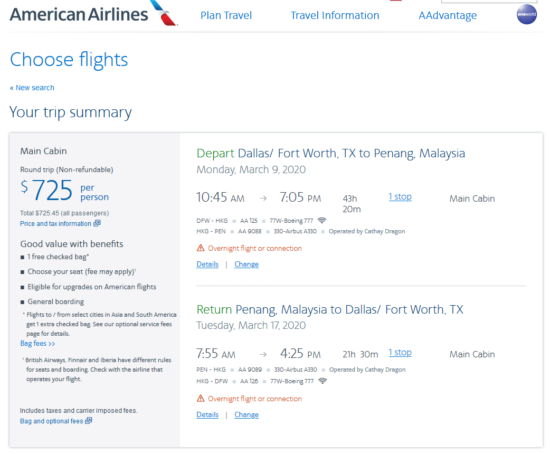The image size is (550, 454).
Task: Change the departing Dallas to Penang flight
Action: point(246,265)
